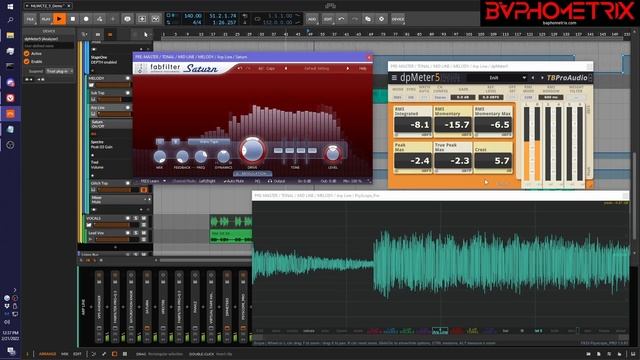This screenshot has width=640, height=360.
Task: Click the orange clip launcher view icon
Action: [110, 35]
